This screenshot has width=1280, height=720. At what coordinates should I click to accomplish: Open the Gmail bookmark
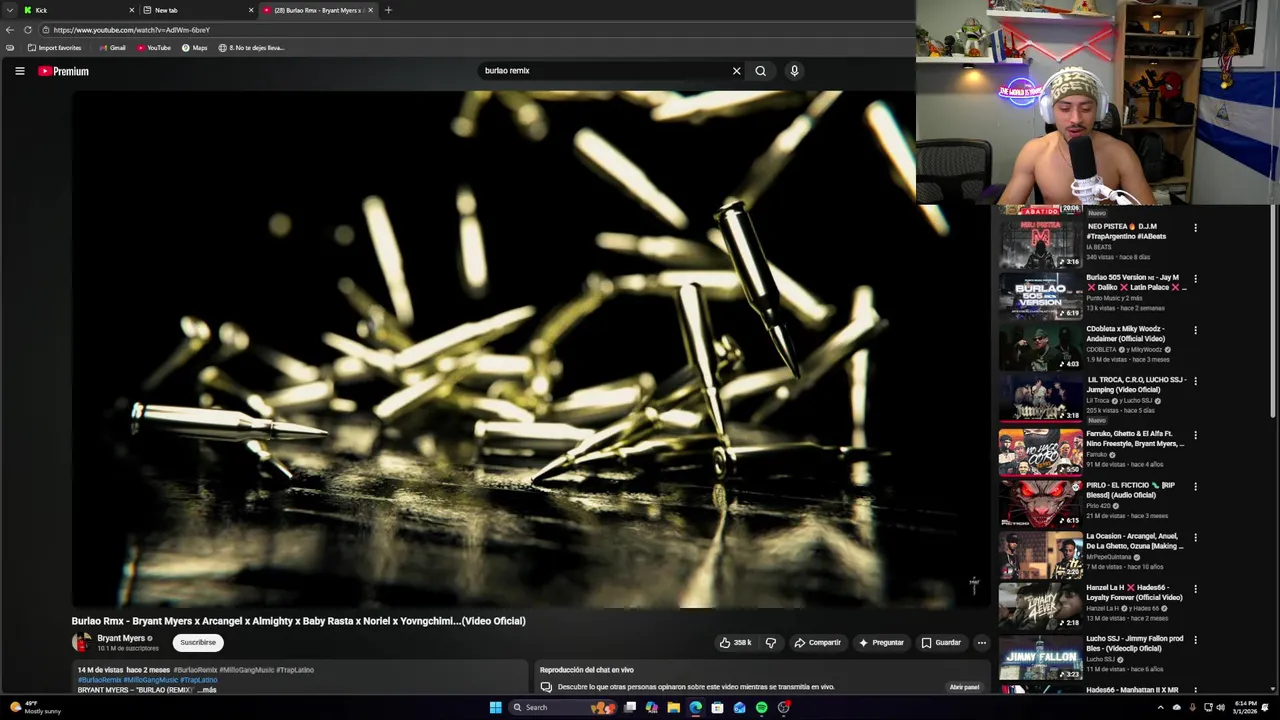pos(113,48)
